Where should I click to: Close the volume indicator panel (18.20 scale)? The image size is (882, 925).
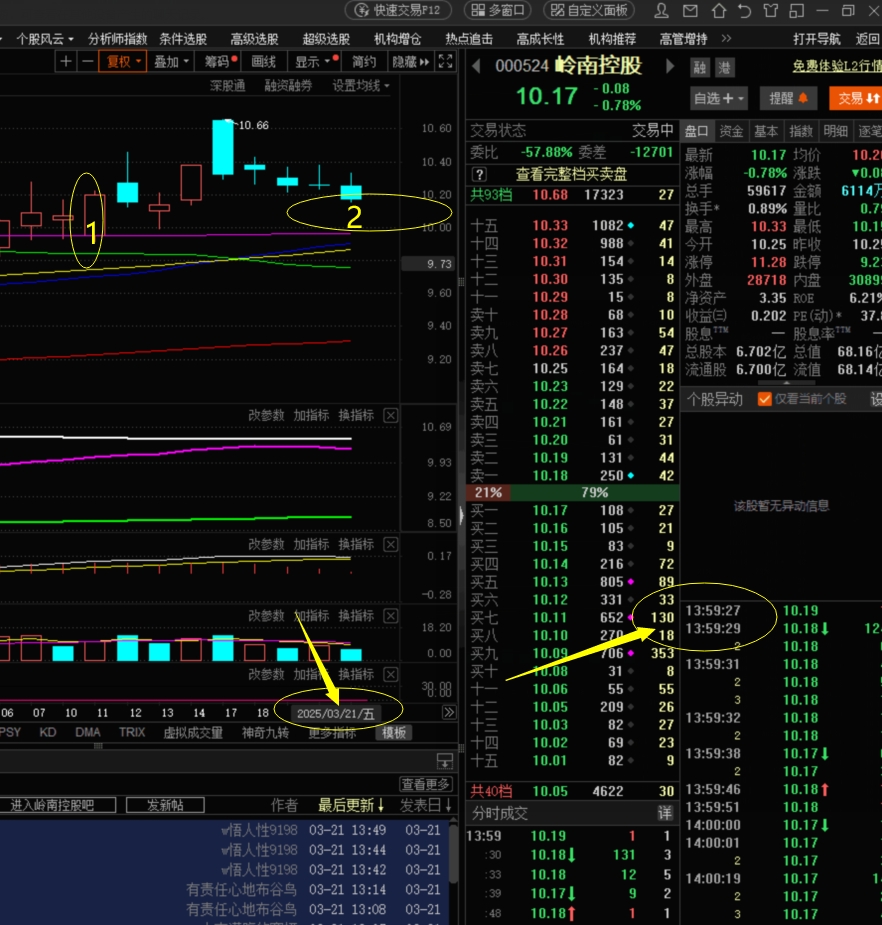391,616
